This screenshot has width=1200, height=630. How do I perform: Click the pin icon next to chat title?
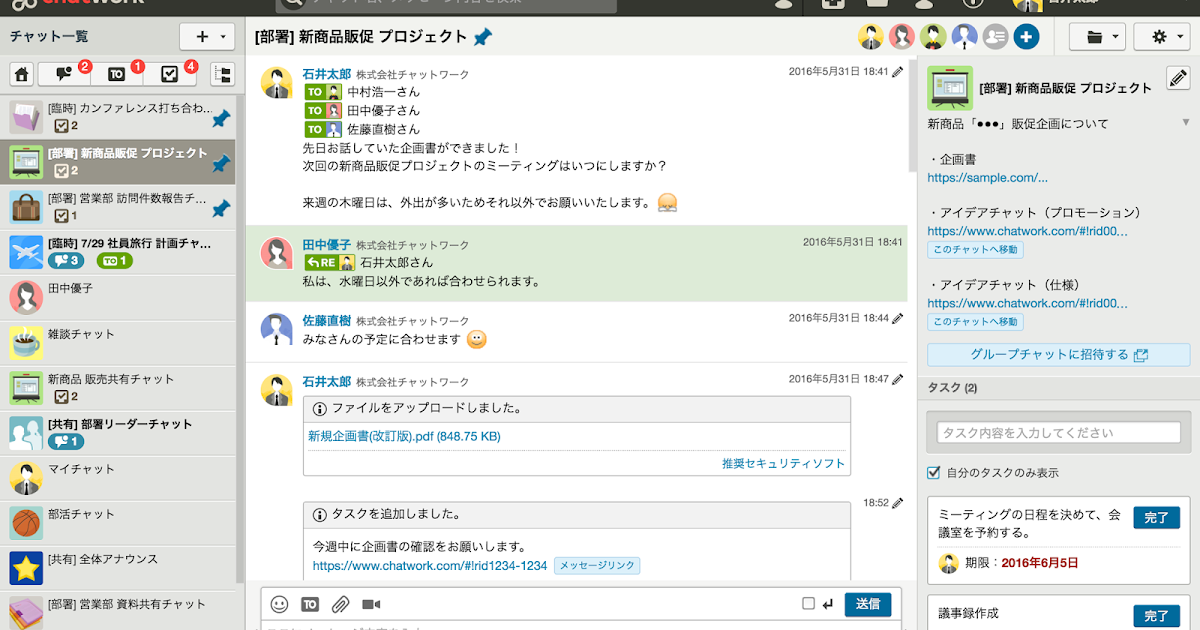pos(483,37)
